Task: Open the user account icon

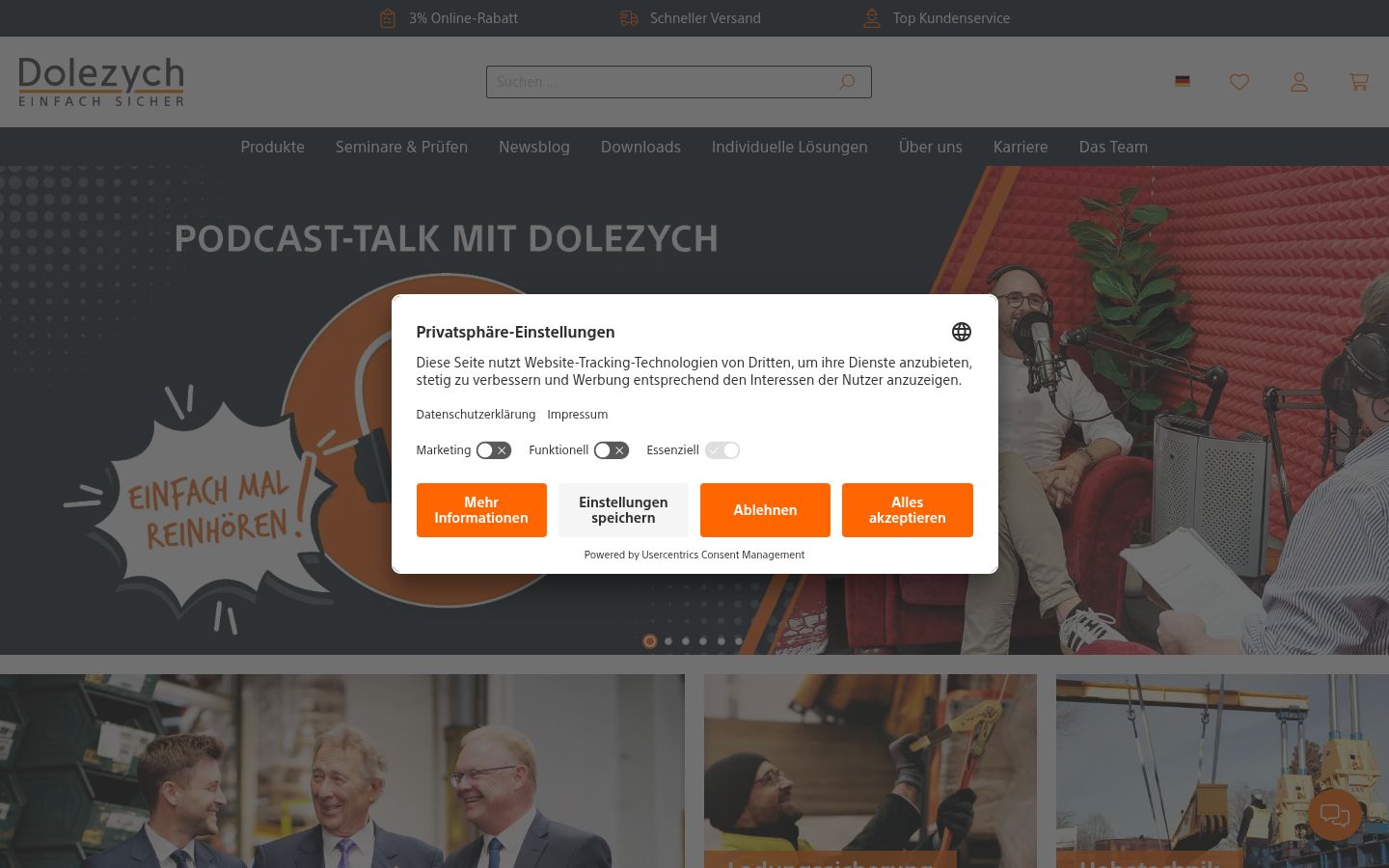Action: (1299, 82)
